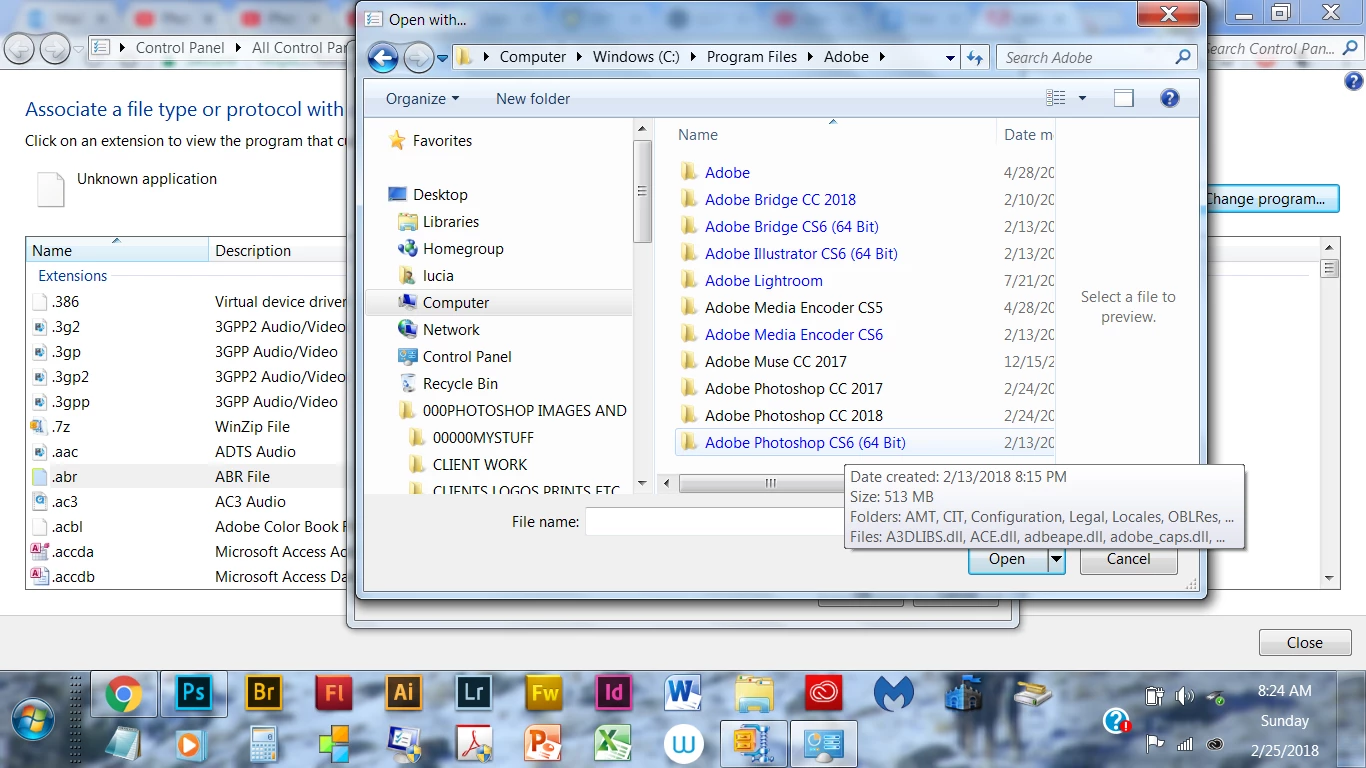Open Microsoft Word from taskbar
This screenshot has width=1366, height=768.
[x=684, y=693]
